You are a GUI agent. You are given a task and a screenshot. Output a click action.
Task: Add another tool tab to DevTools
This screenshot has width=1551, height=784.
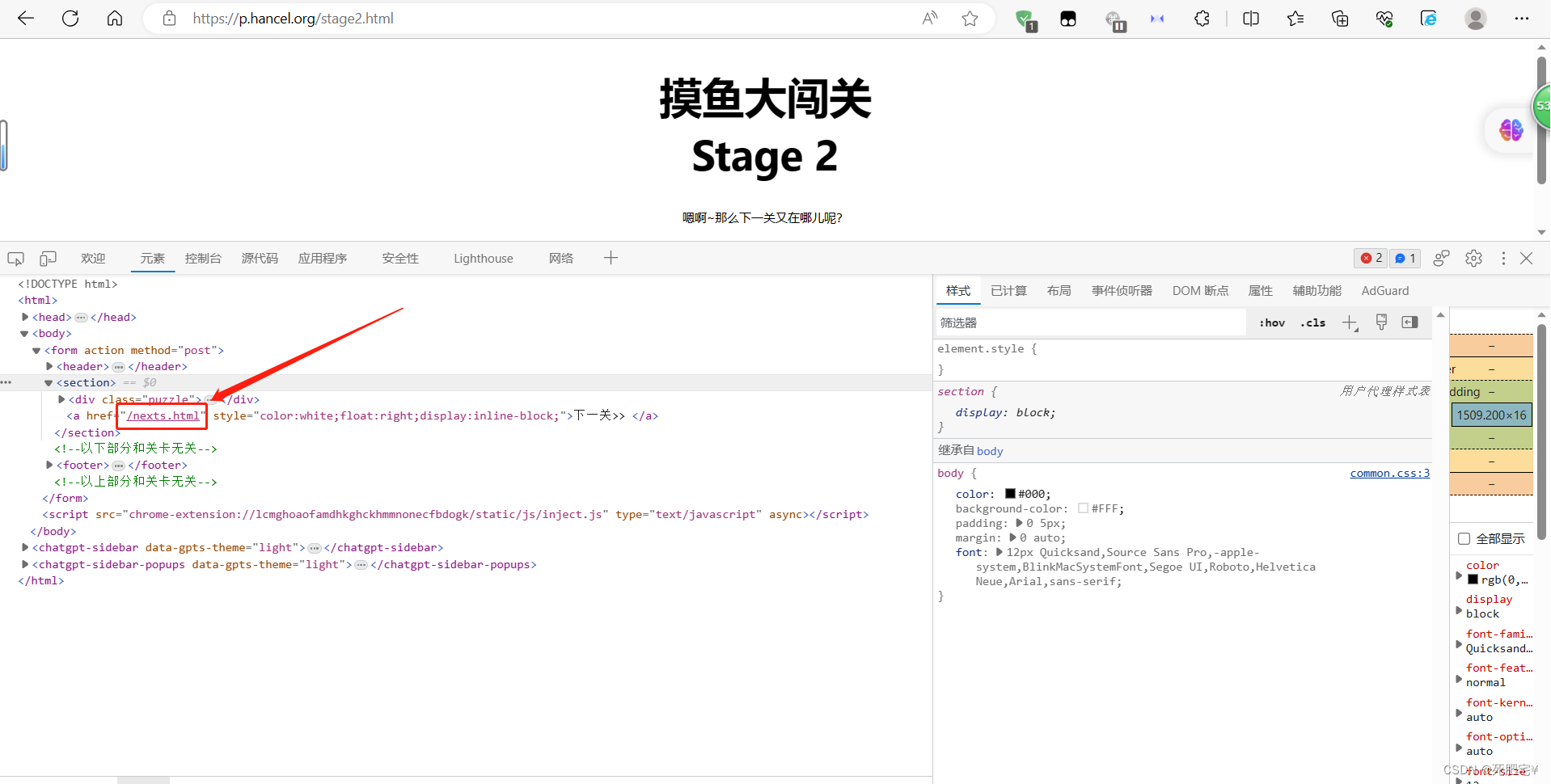click(611, 258)
